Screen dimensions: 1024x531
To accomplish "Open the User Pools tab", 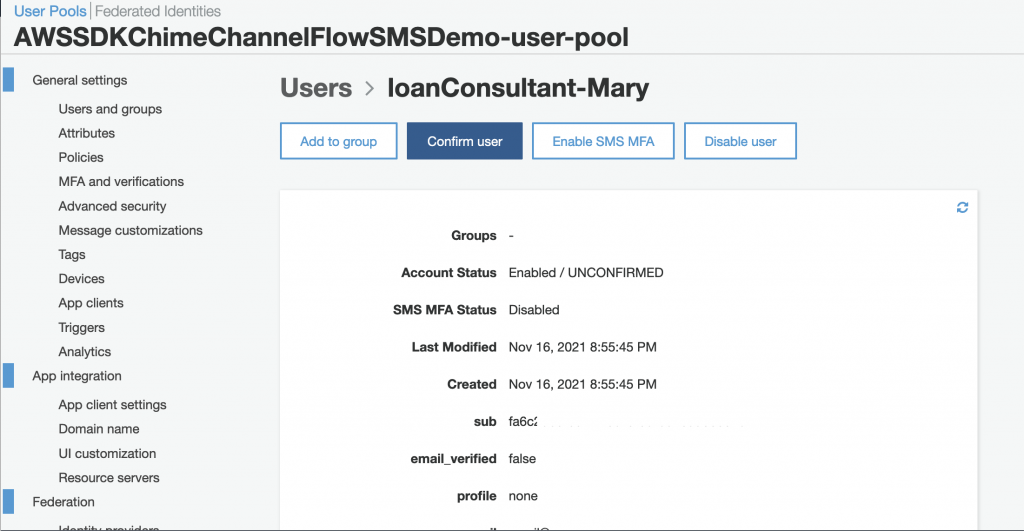I will coord(50,11).
